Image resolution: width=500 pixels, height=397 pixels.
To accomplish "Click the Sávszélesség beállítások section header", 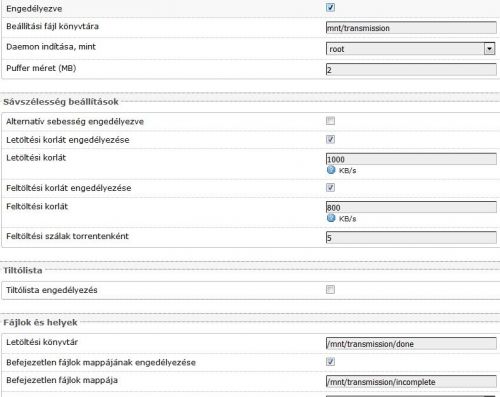I will [x=61, y=102].
